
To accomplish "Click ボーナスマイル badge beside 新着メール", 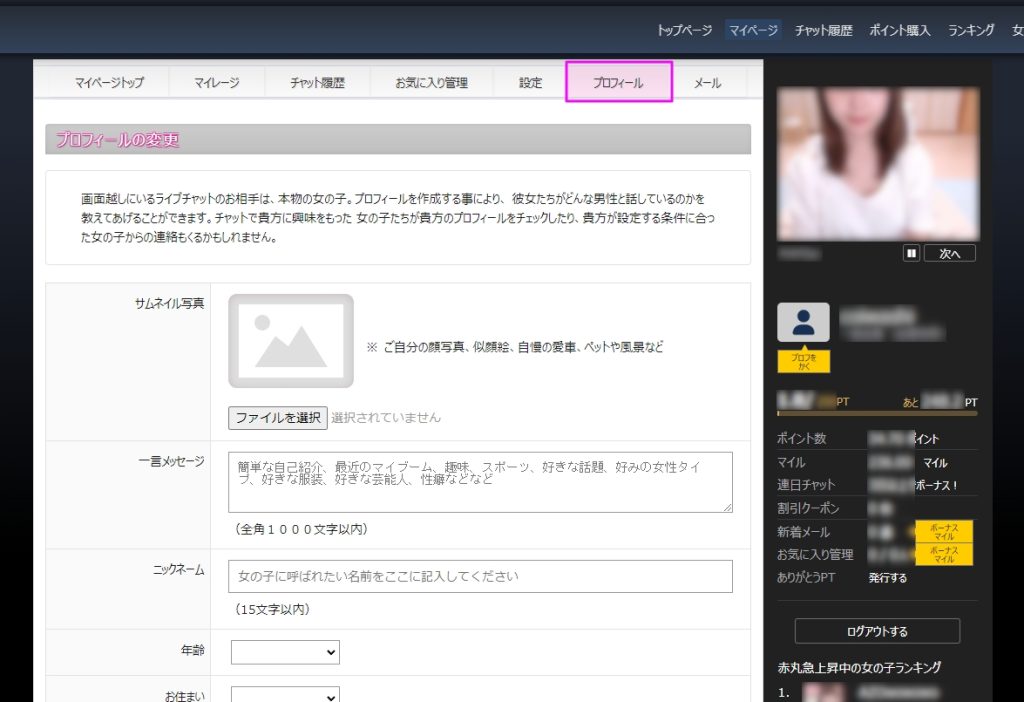I will click(944, 531).
